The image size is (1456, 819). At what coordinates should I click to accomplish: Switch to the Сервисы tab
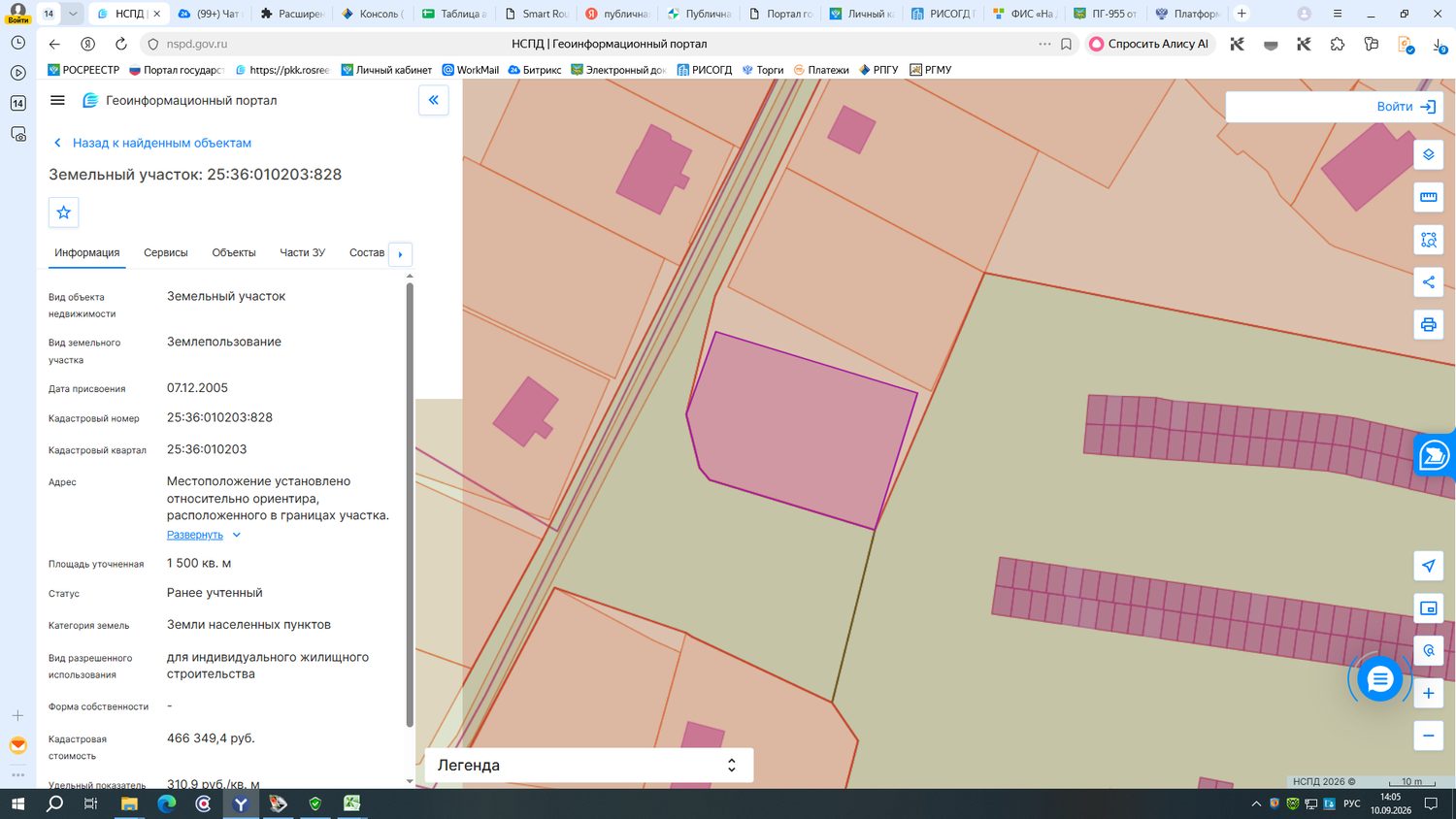(166, 252)
